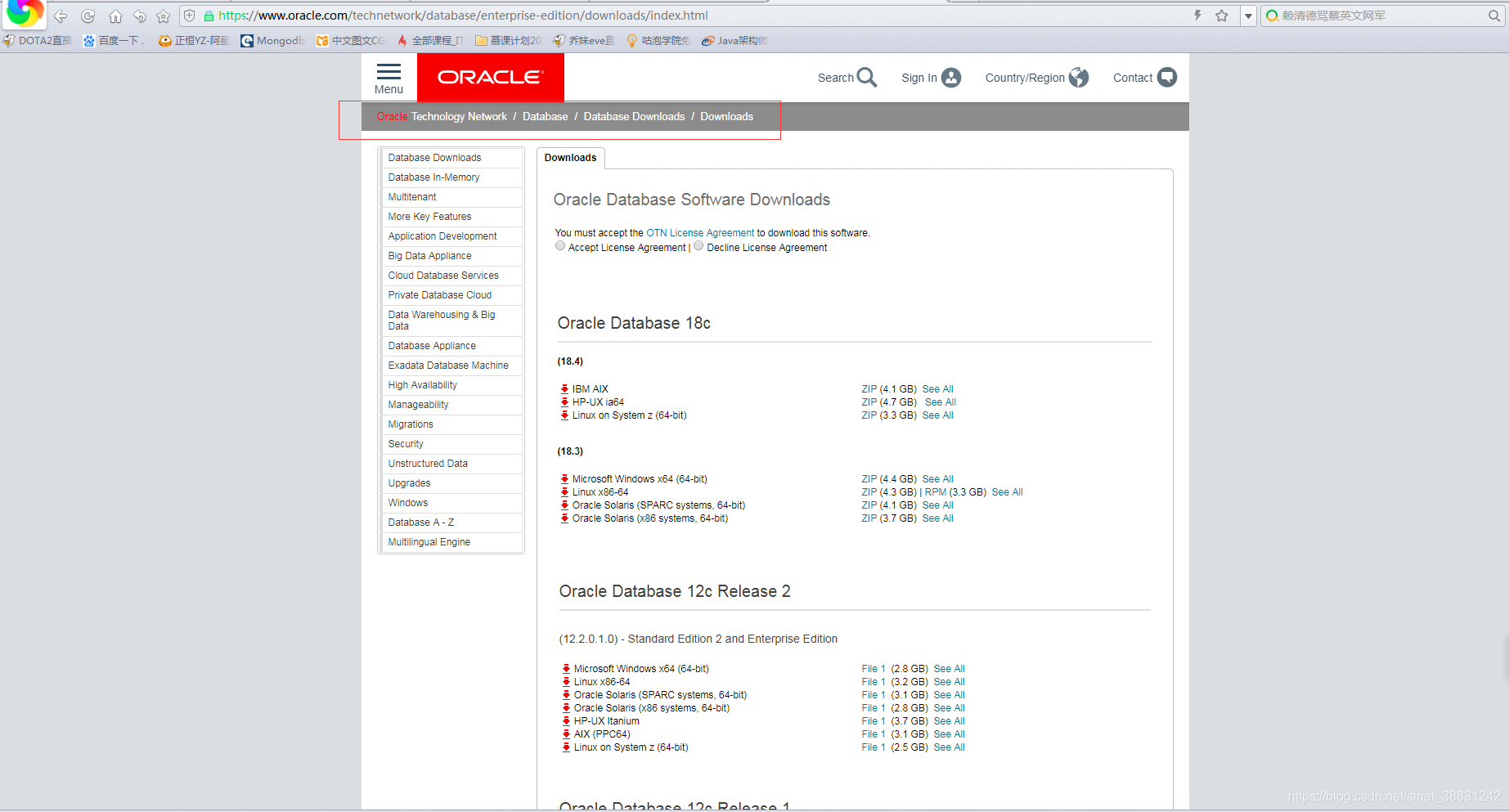
Task: Click Oracle Technology Network breadcrumb
Action: 442,117
